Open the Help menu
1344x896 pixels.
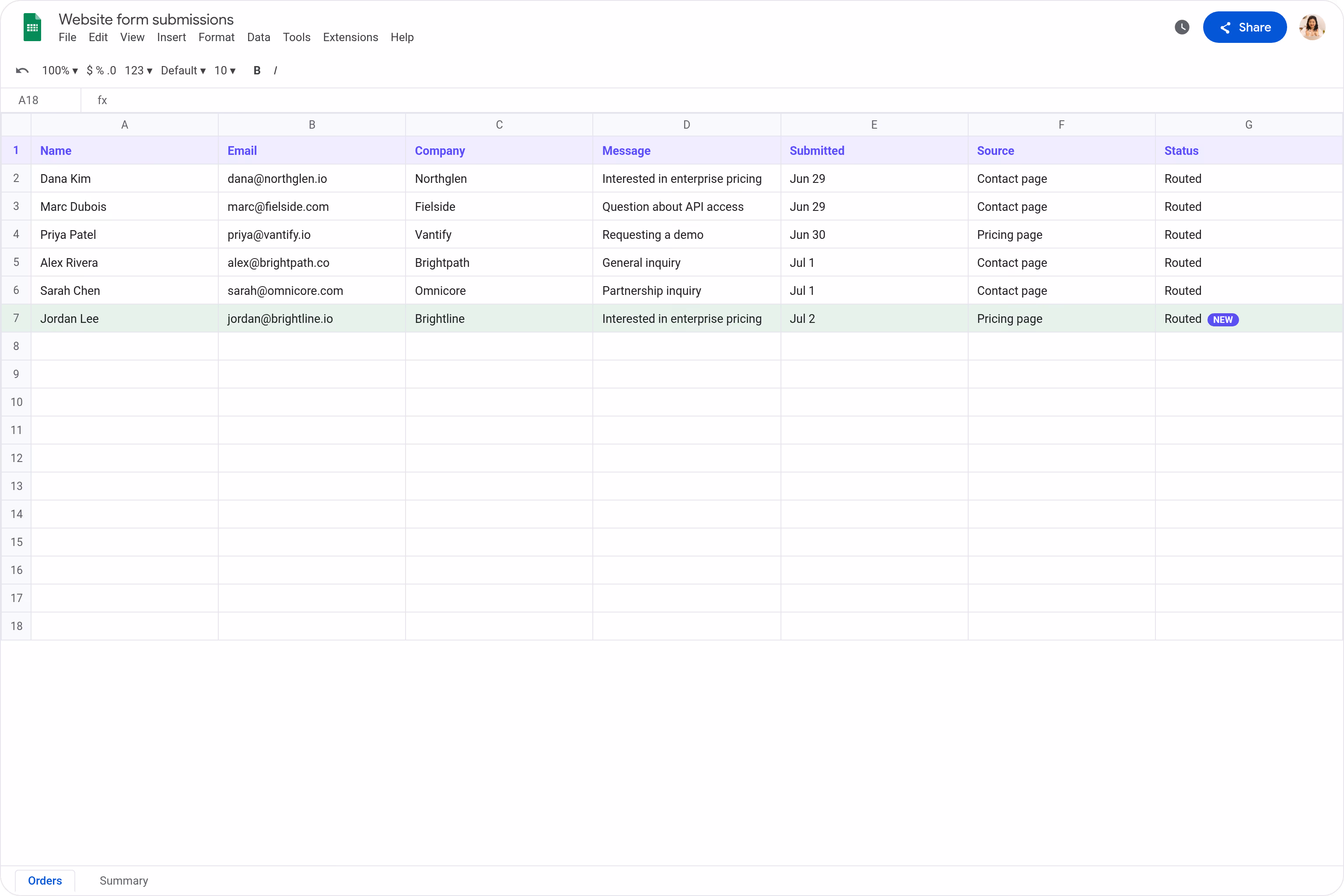[x=402, y=37]
